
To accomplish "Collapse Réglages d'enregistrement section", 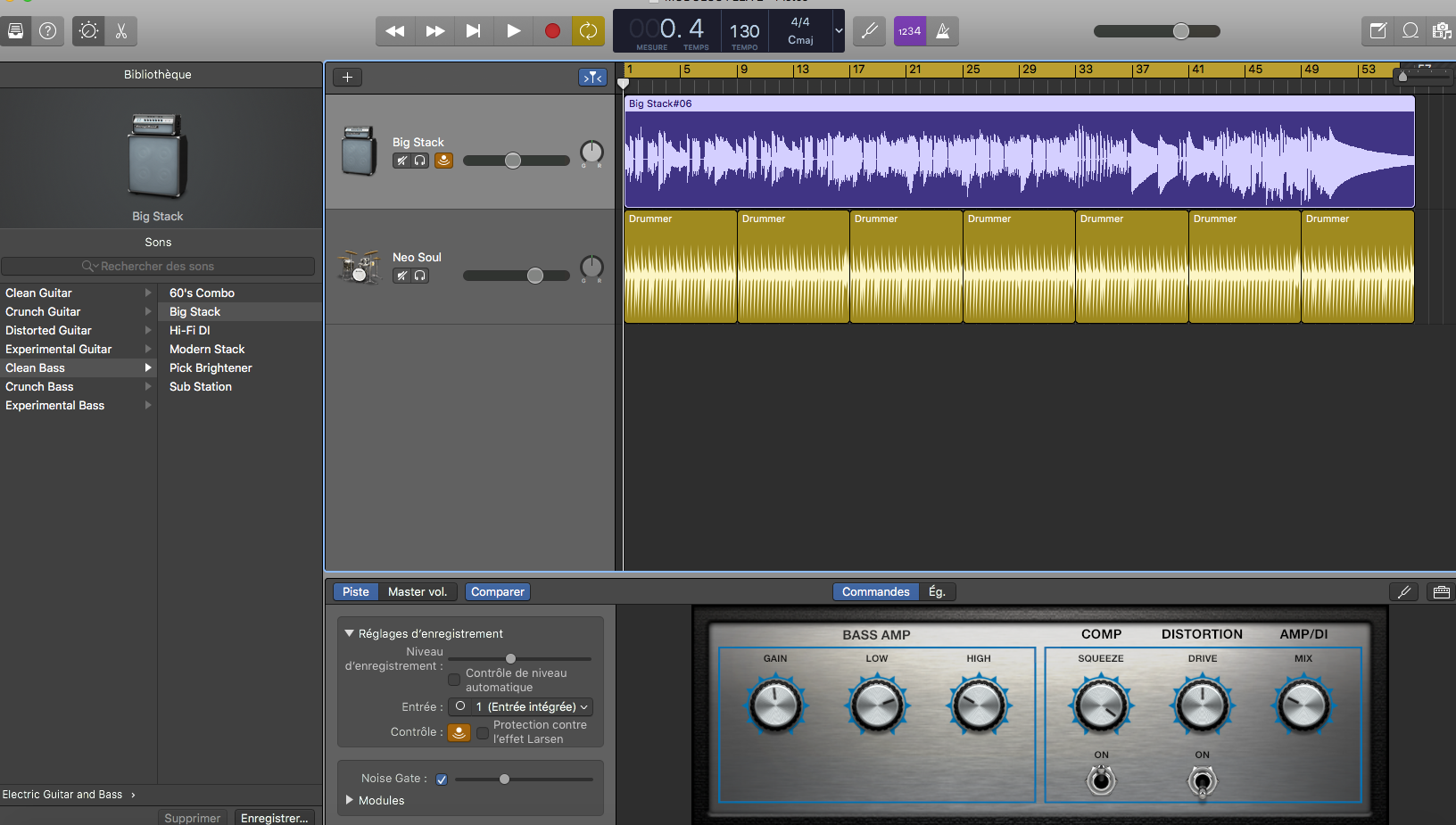I will [x=350, y=633].
